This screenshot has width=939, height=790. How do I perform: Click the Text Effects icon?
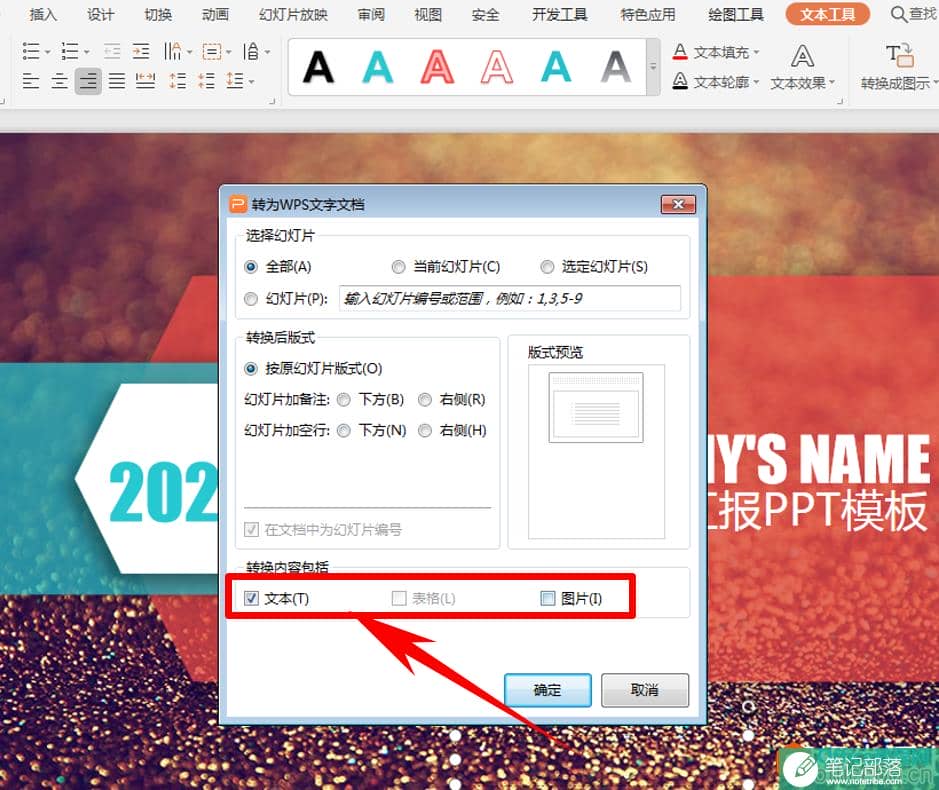(802, 56)
